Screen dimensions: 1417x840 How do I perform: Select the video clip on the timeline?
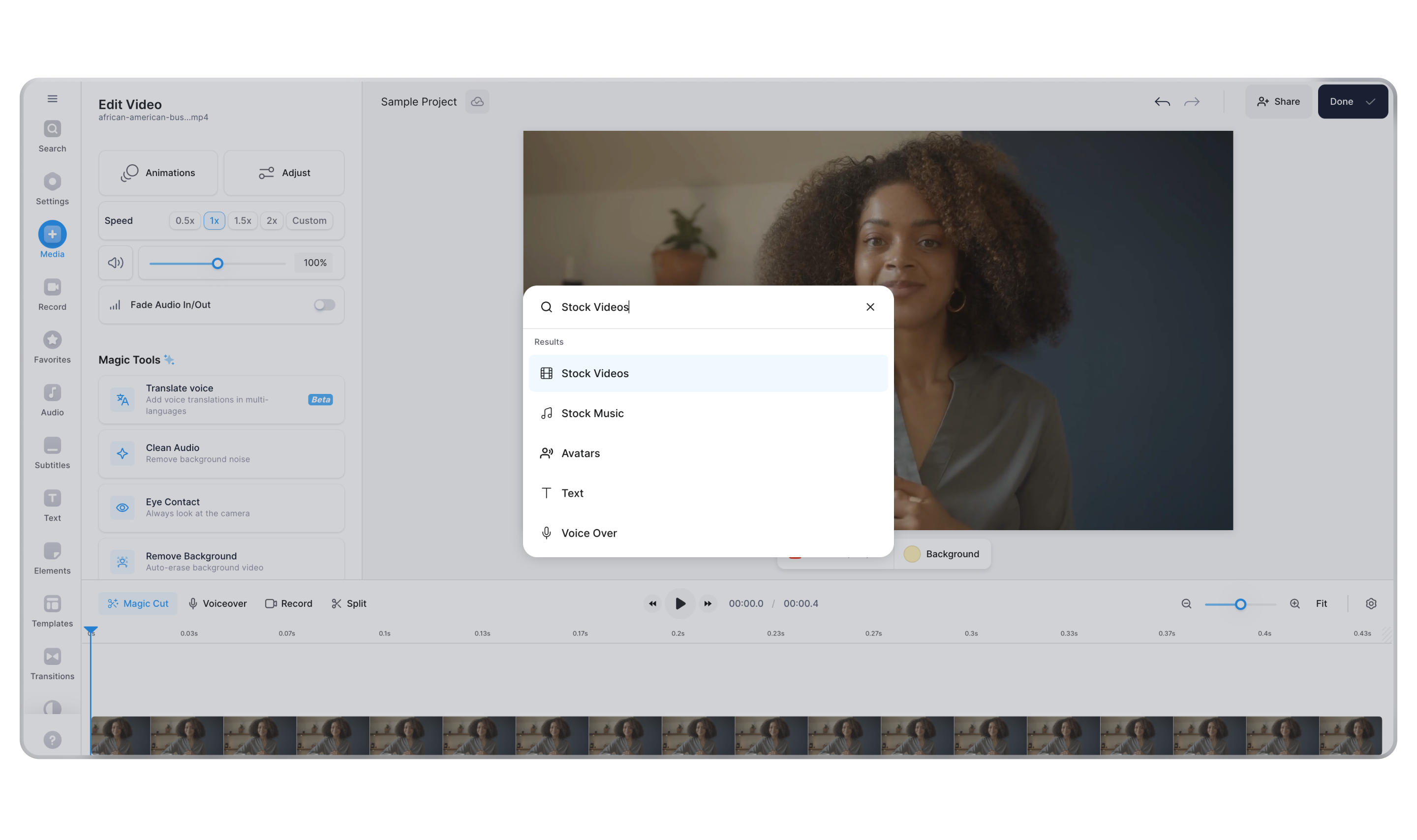pos(736,736)
